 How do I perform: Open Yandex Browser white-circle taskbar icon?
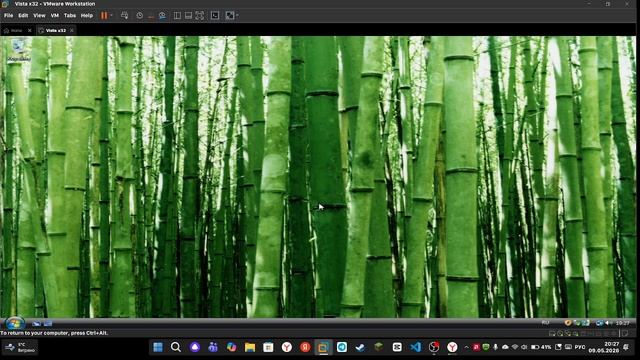(x=287, y=347)
